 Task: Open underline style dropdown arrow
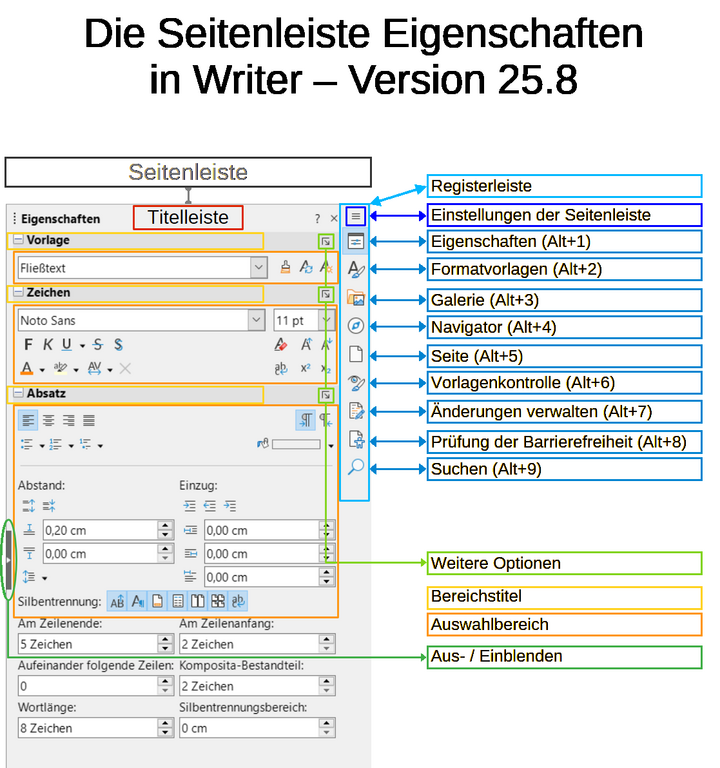pos(82,346)
